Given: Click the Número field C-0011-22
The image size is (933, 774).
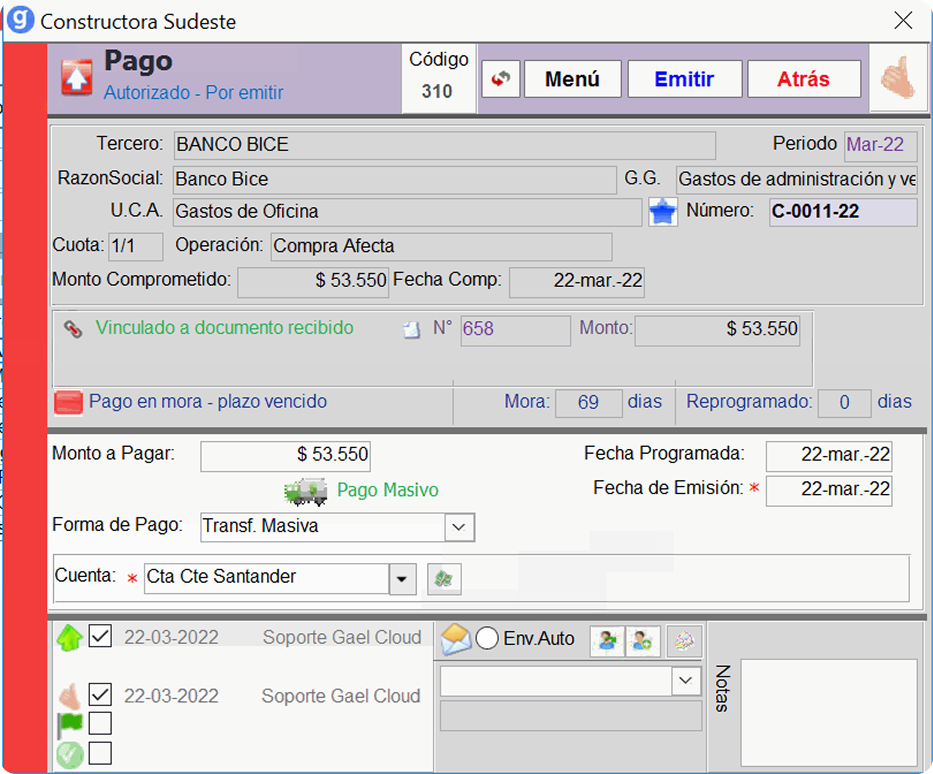Looking at the screenshot, I should (843, 212).
